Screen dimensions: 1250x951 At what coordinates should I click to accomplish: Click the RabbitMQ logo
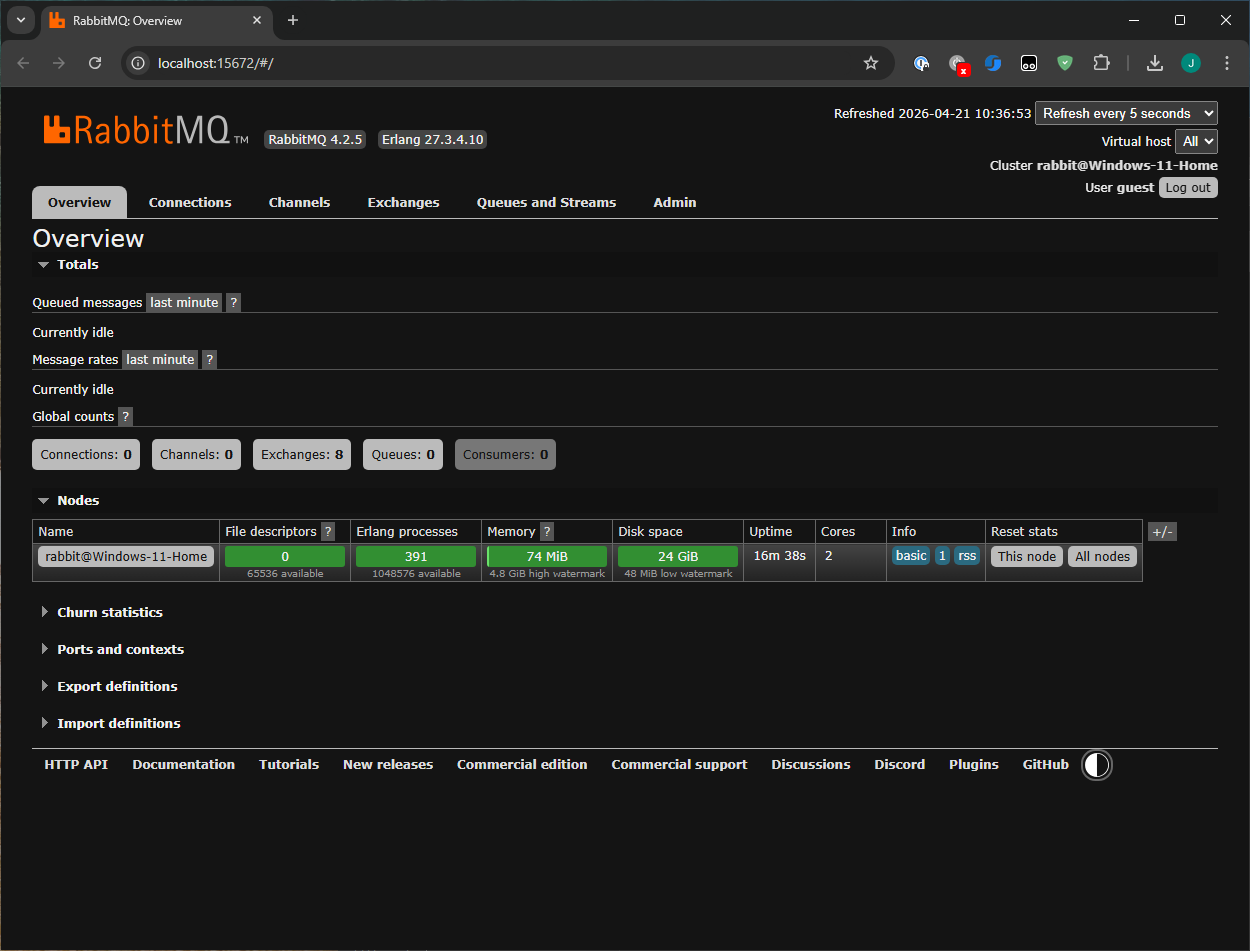145,130
